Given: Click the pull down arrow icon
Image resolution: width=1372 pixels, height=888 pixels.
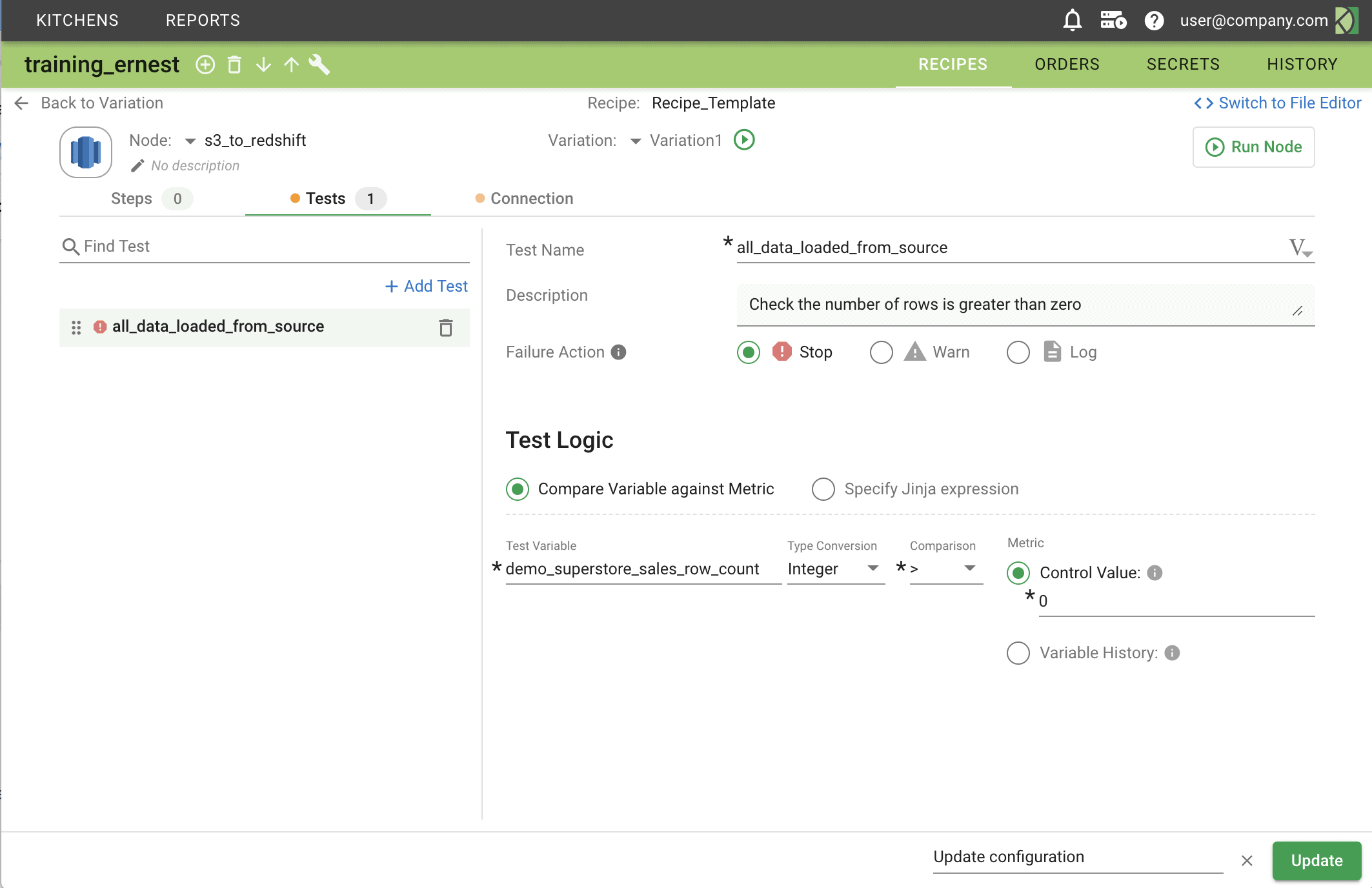Looking at the screenshot, I should coord(263,65).
